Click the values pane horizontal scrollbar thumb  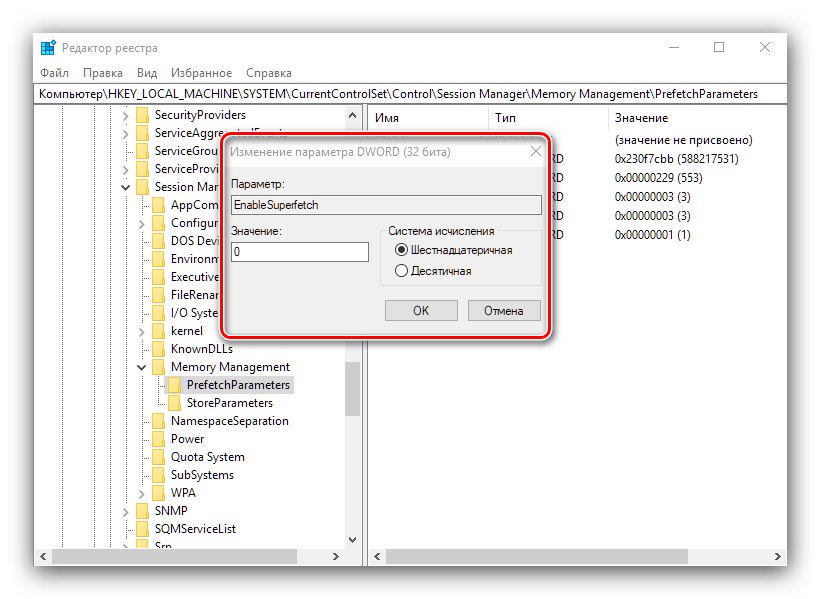click(x=537, y=557)
